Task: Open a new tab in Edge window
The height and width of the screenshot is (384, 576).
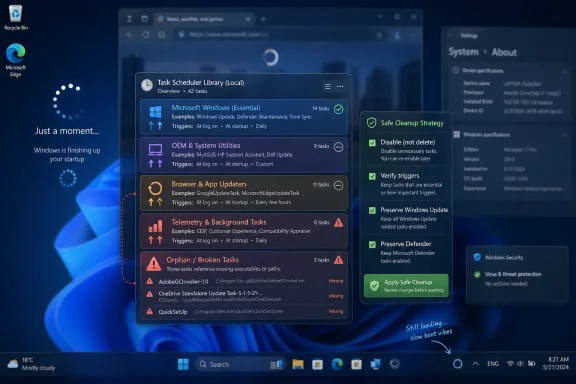Action: point(263,19)
